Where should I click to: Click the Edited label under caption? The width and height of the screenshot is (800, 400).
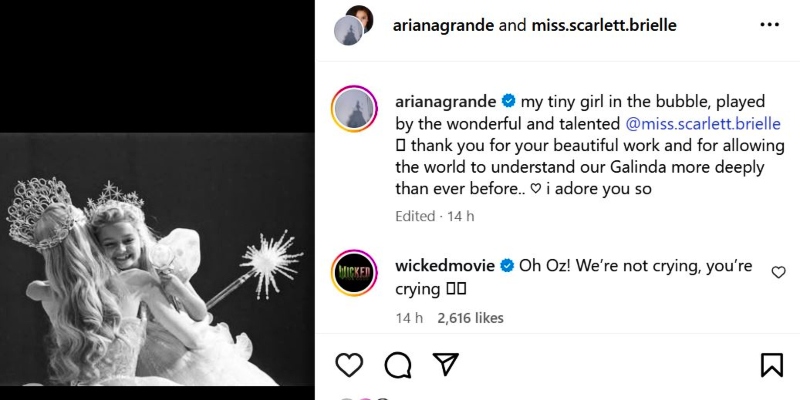[x=415, y=216]
